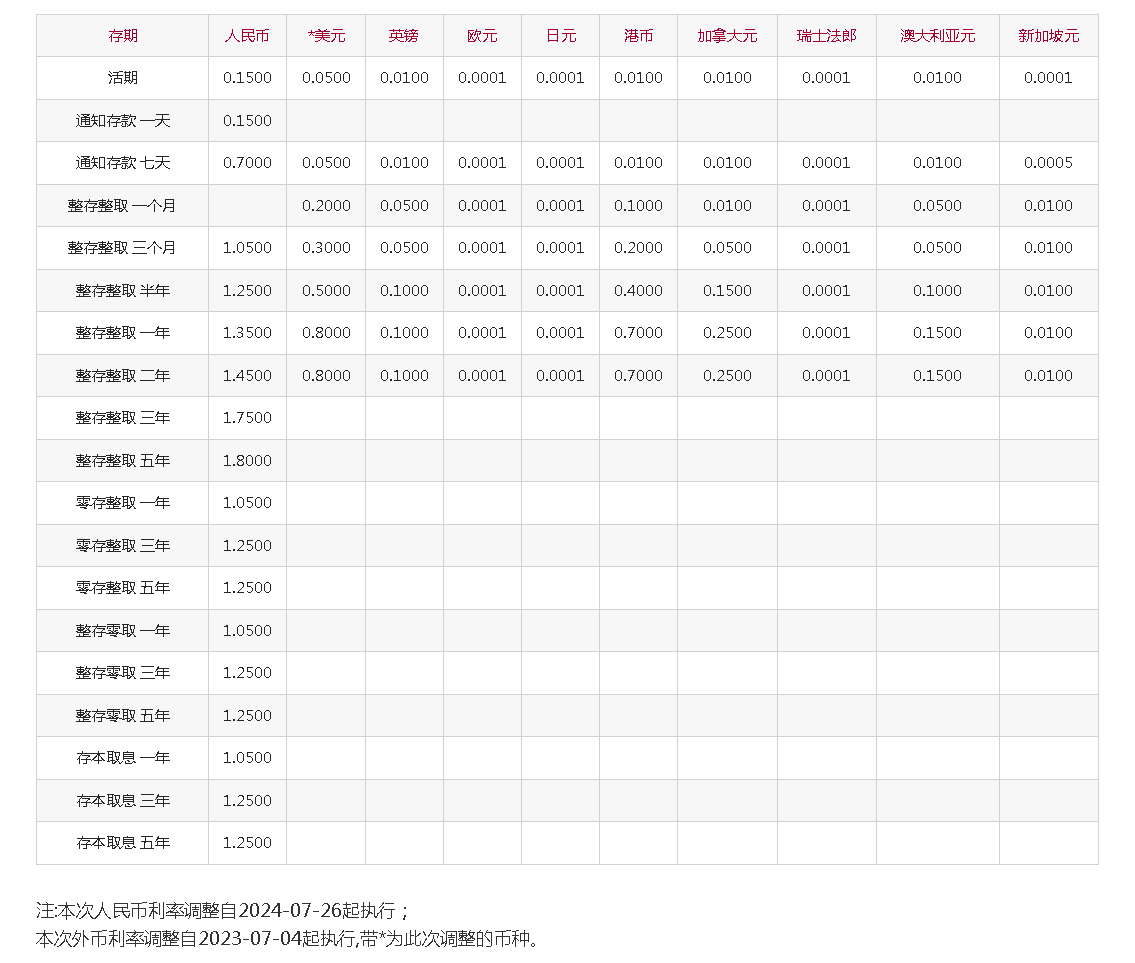Select the 零存整取 一年 row label
The height and width of the screenshot is (963, 1135).
122,503
